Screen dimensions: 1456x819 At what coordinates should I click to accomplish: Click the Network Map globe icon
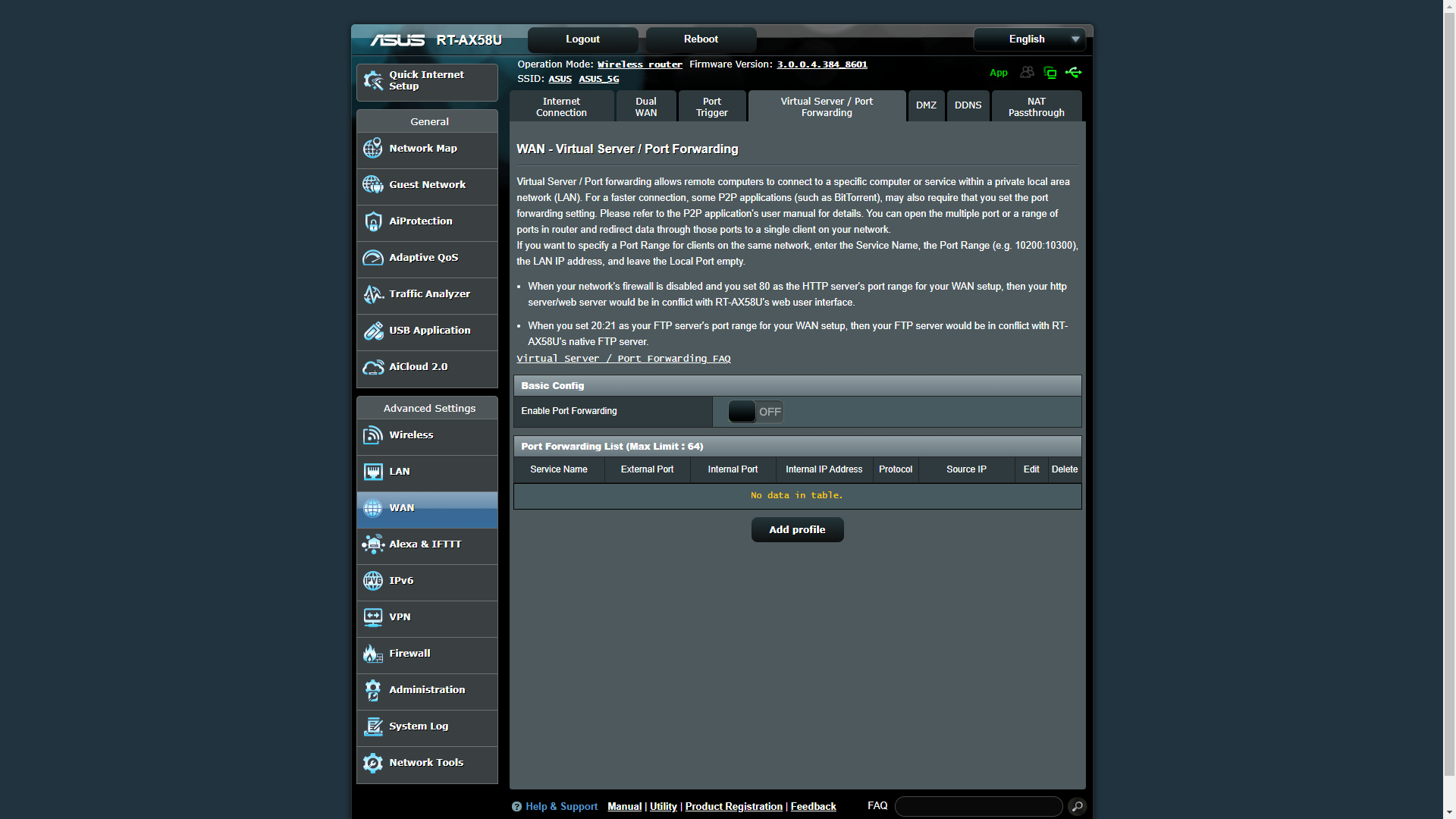[372, 149]
